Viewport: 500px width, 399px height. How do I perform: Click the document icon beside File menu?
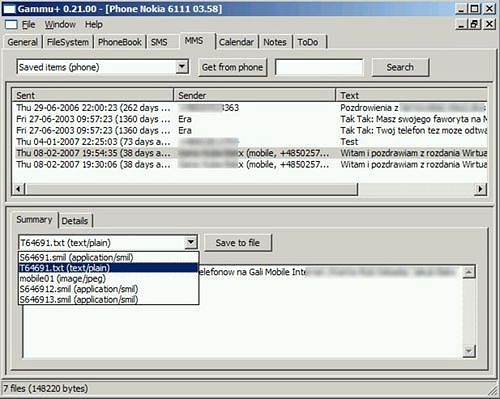[x=11, y=24]
